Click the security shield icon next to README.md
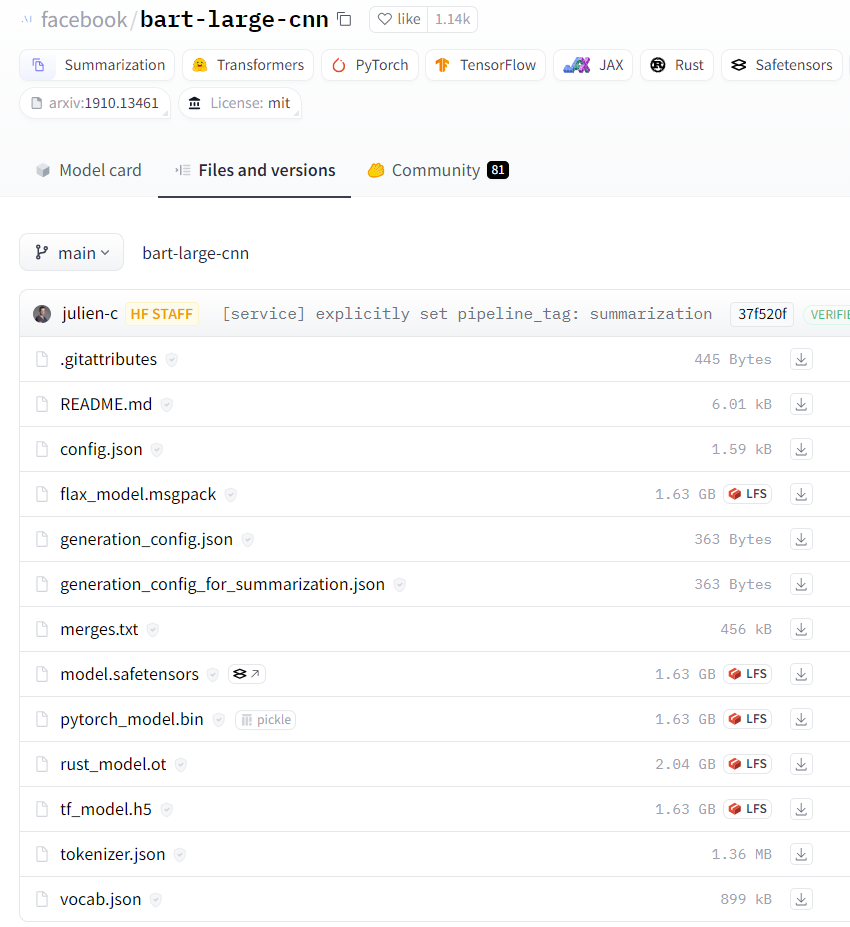The height and width of the screenshot is (927, 850). click(x=167, y=404)
